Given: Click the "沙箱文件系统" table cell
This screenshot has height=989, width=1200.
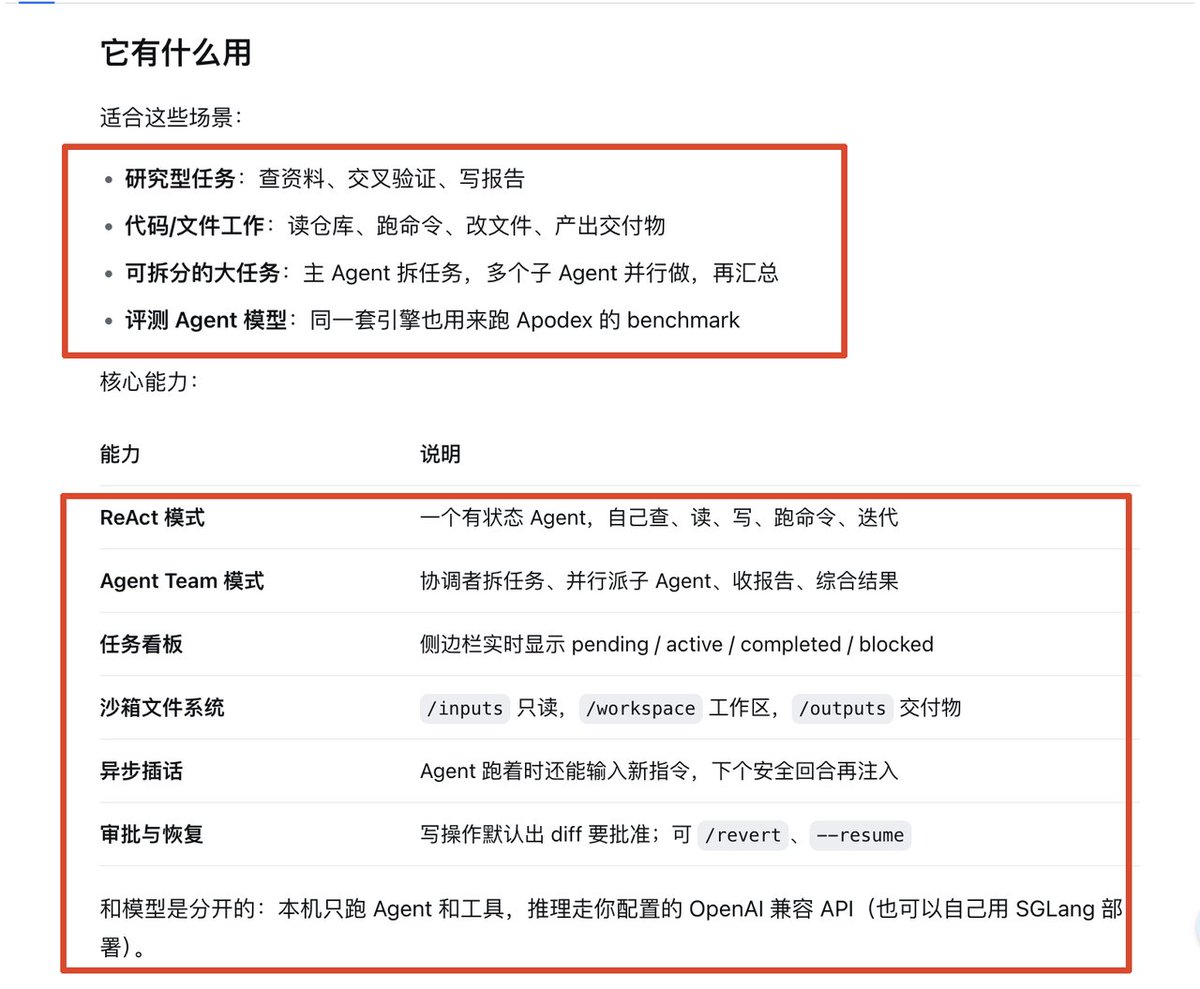Looking at the screenshot, I should 162,708.
